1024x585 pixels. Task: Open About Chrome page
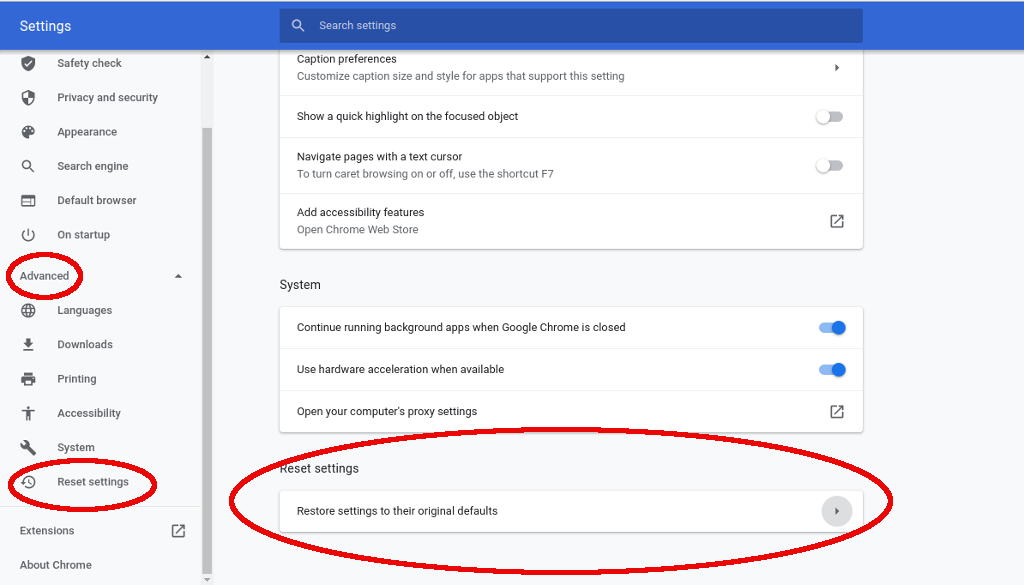pos(56,565)
